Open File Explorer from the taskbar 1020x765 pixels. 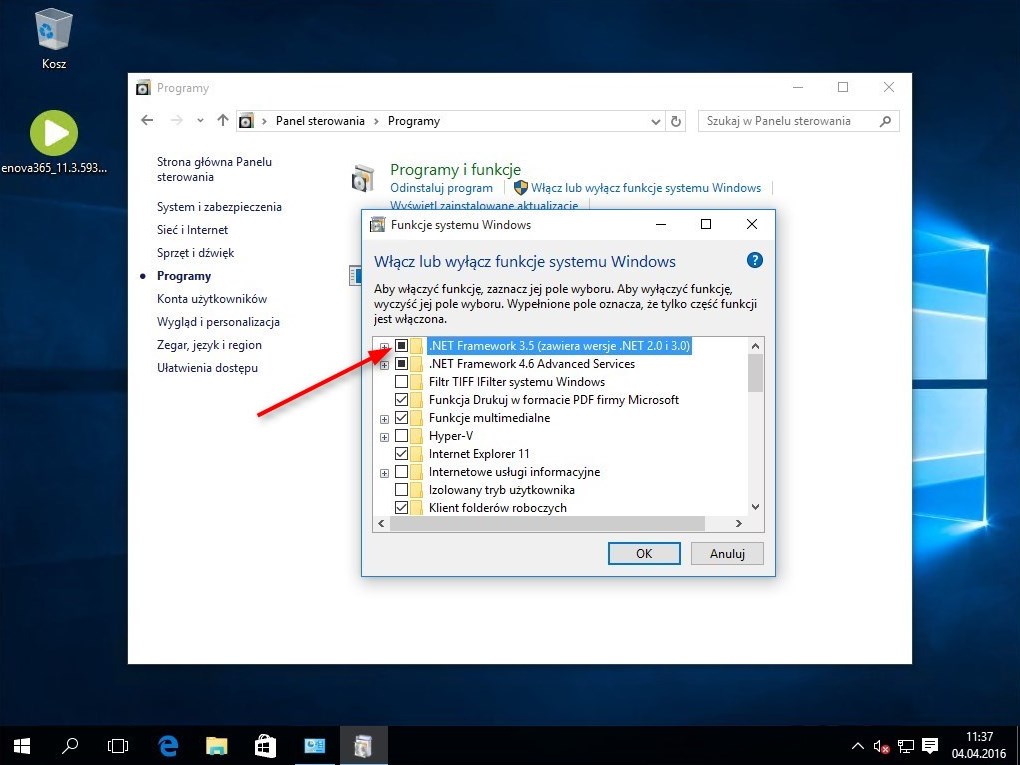click(216, 745)
